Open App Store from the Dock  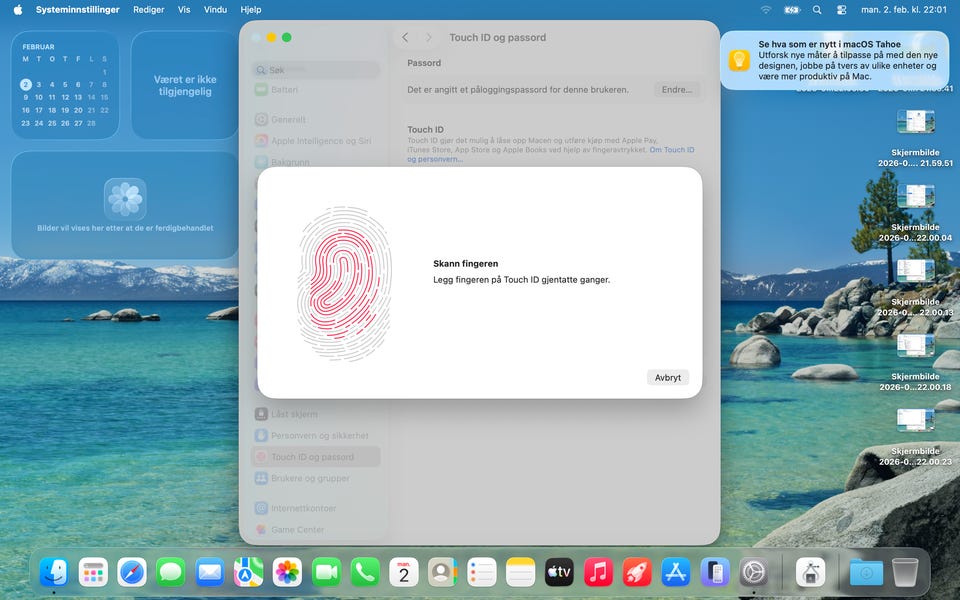pyautogui.click(x=676, y=572)
